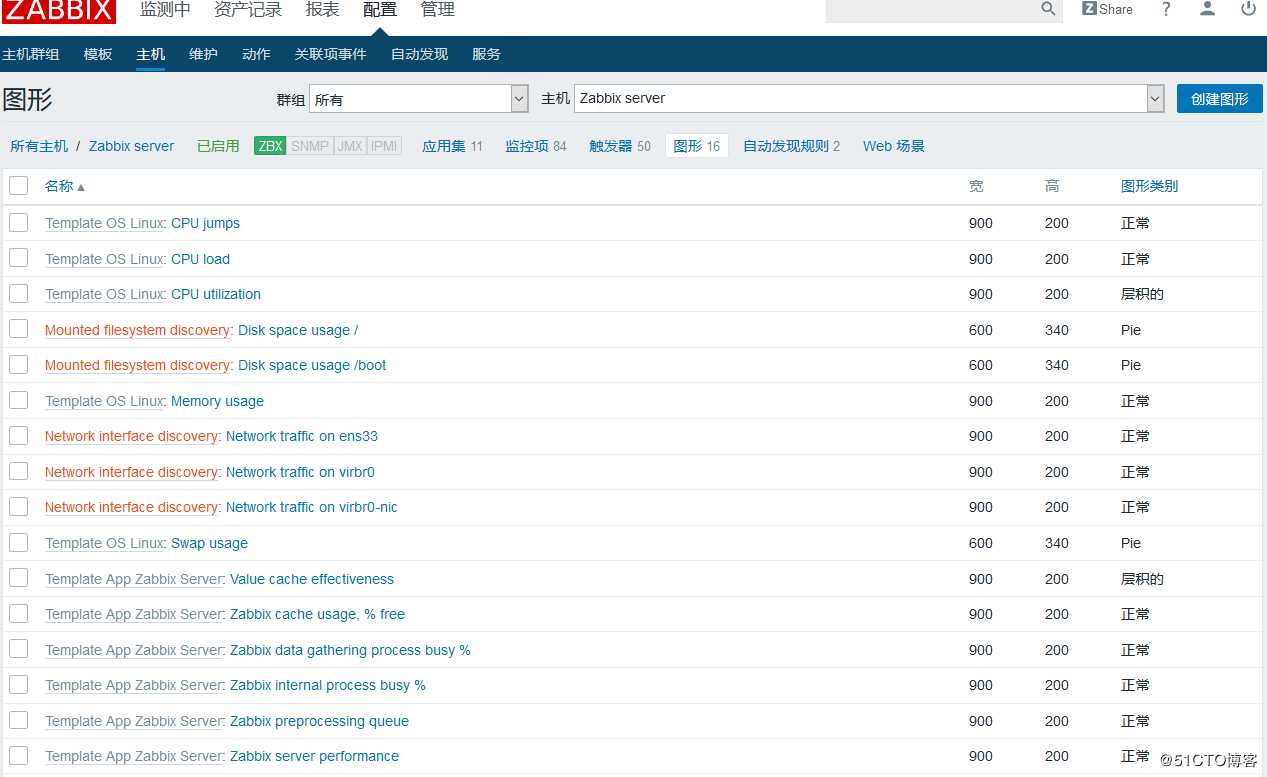
Task: Switch to 应用集 tab
Action: tap(444, 146)
